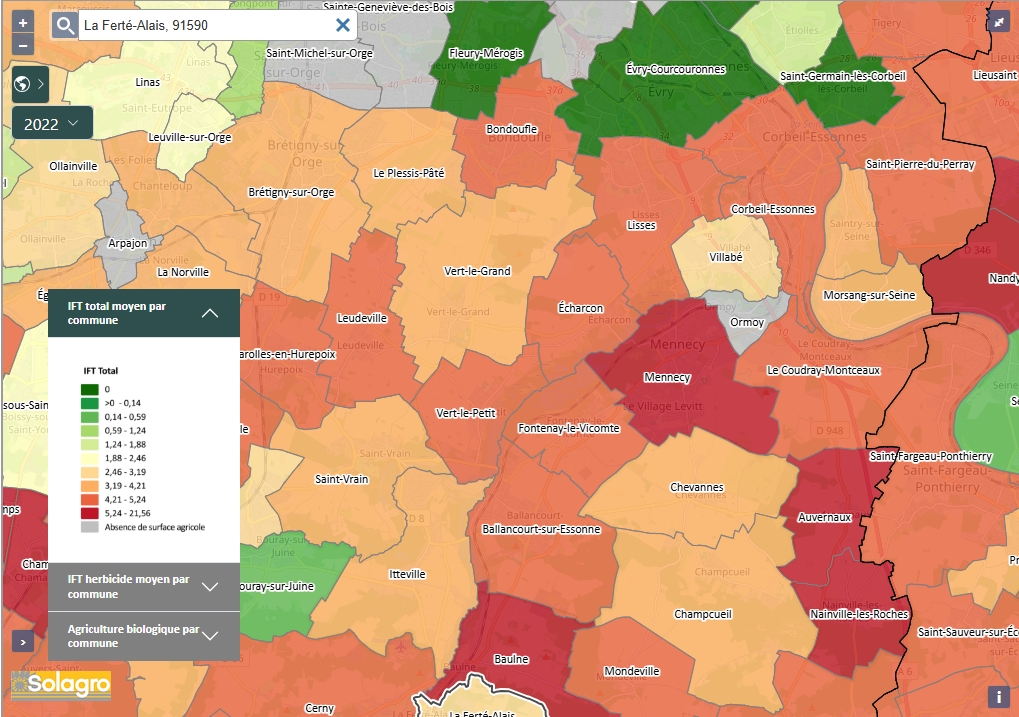The width and height of the screenshot is (1019, 717).
Task: Open the map information button
Action: point(997,697)
